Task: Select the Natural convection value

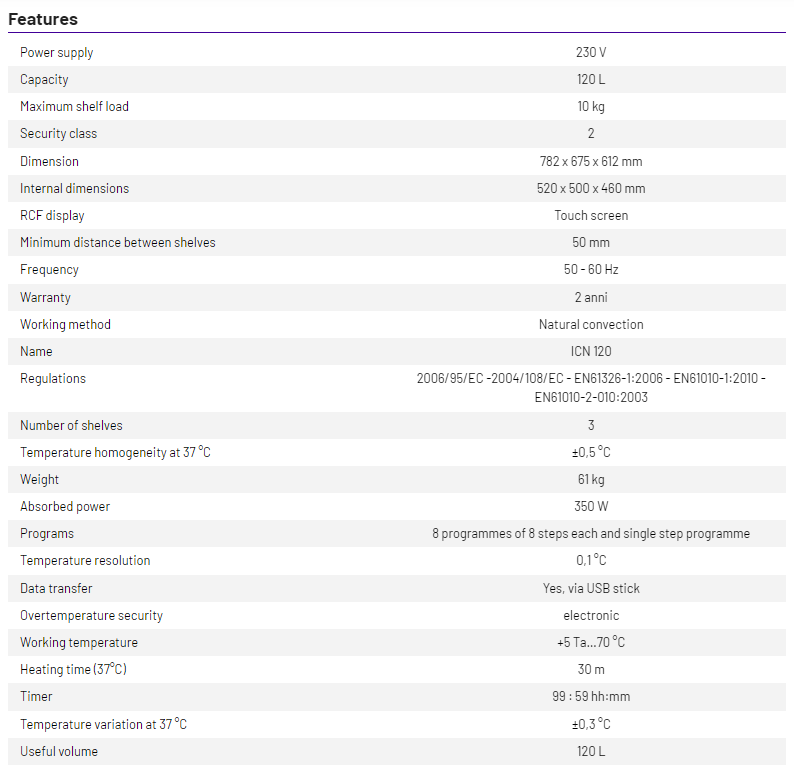Action: [590, 324]
